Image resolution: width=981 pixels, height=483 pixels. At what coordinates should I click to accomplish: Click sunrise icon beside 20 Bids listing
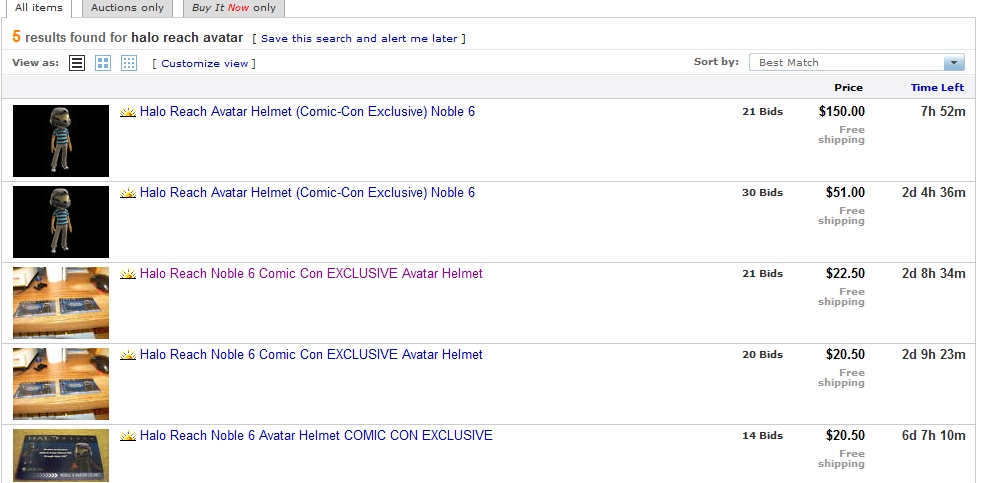coord(128,356)
